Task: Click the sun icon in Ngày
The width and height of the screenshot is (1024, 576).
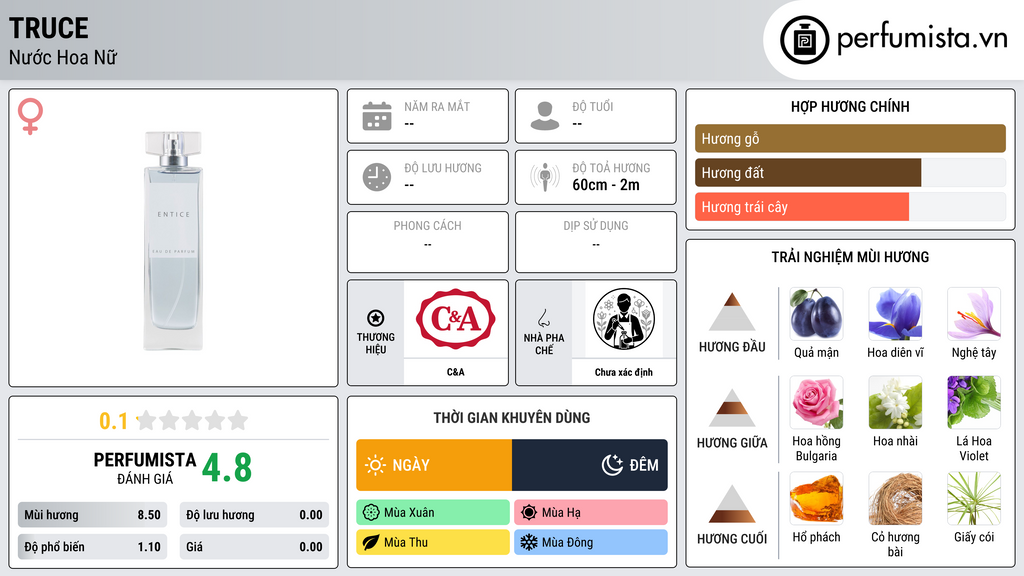Action: [375, 465]
